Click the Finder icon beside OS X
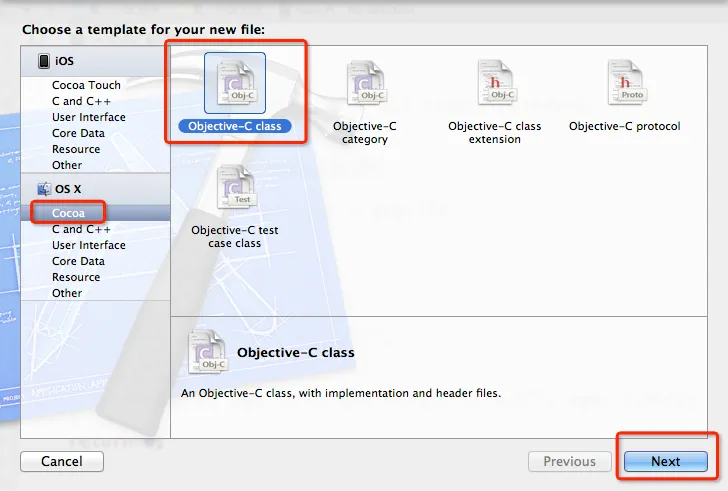728x491 pixels. coord(44,189)
